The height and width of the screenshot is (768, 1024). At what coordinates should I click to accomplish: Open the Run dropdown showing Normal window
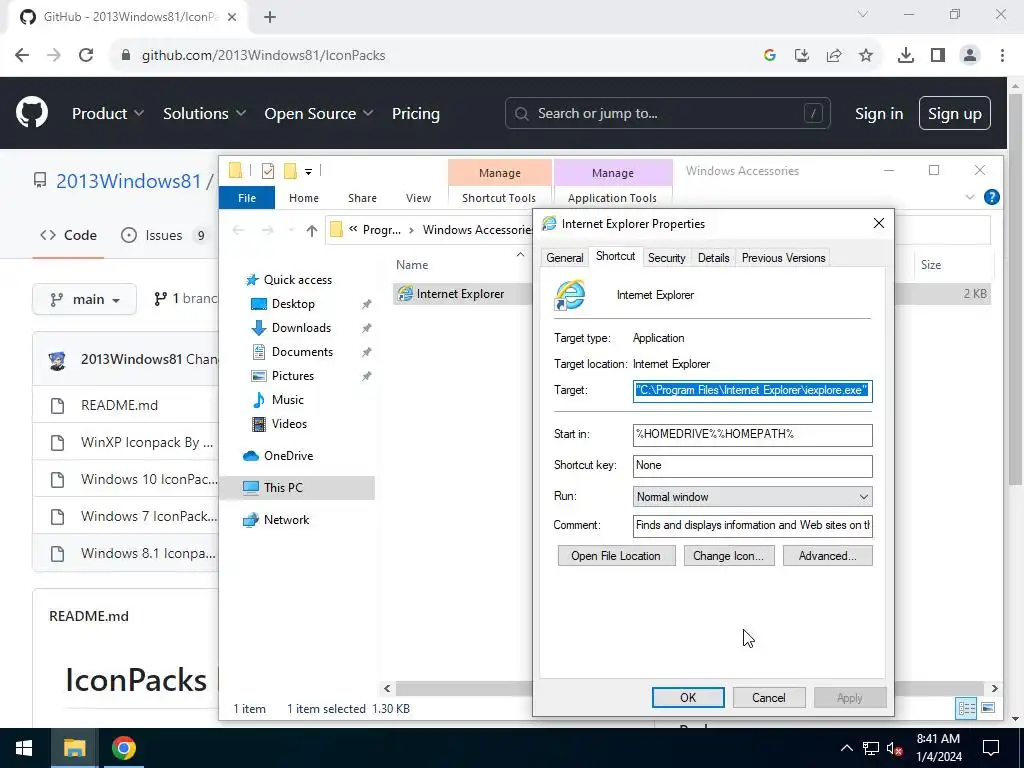tap(752, 497)
